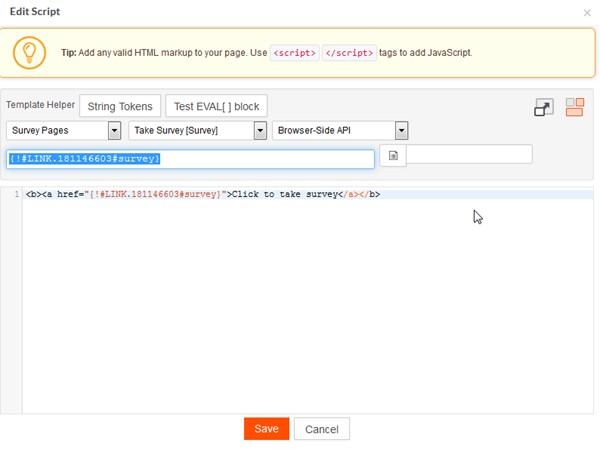Click the <script> code tag in tip
The image size is (600, 449).
click(295, 53)
